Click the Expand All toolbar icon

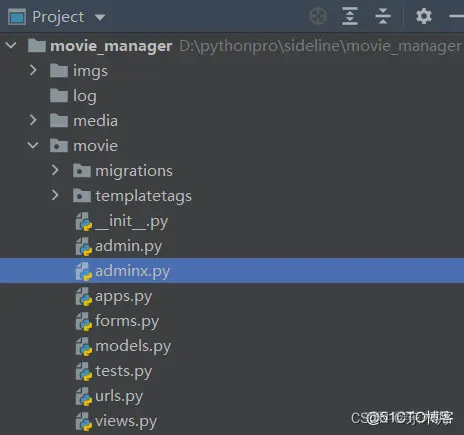(350, 16)
